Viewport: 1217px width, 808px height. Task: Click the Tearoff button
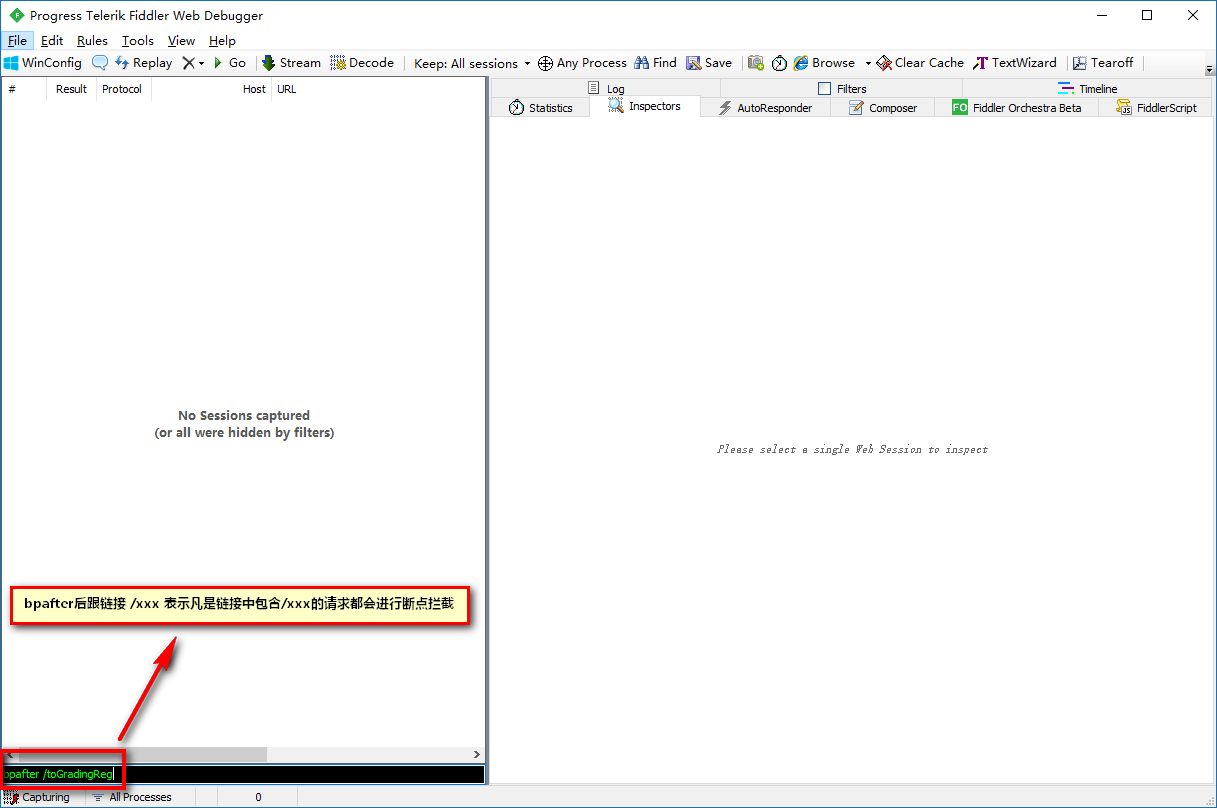click(x=1103, y=63)
